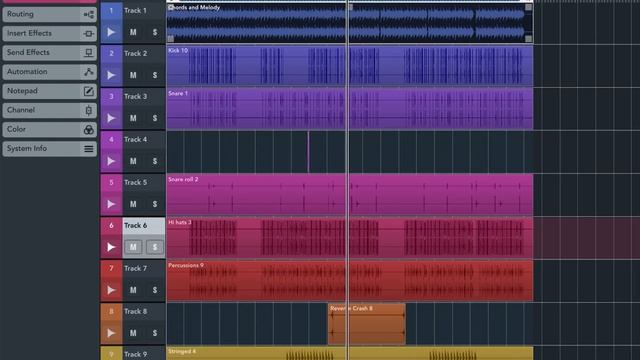Open Automation curve icon
The width and height of the screenshot is (640, 360).
point(89,72)
